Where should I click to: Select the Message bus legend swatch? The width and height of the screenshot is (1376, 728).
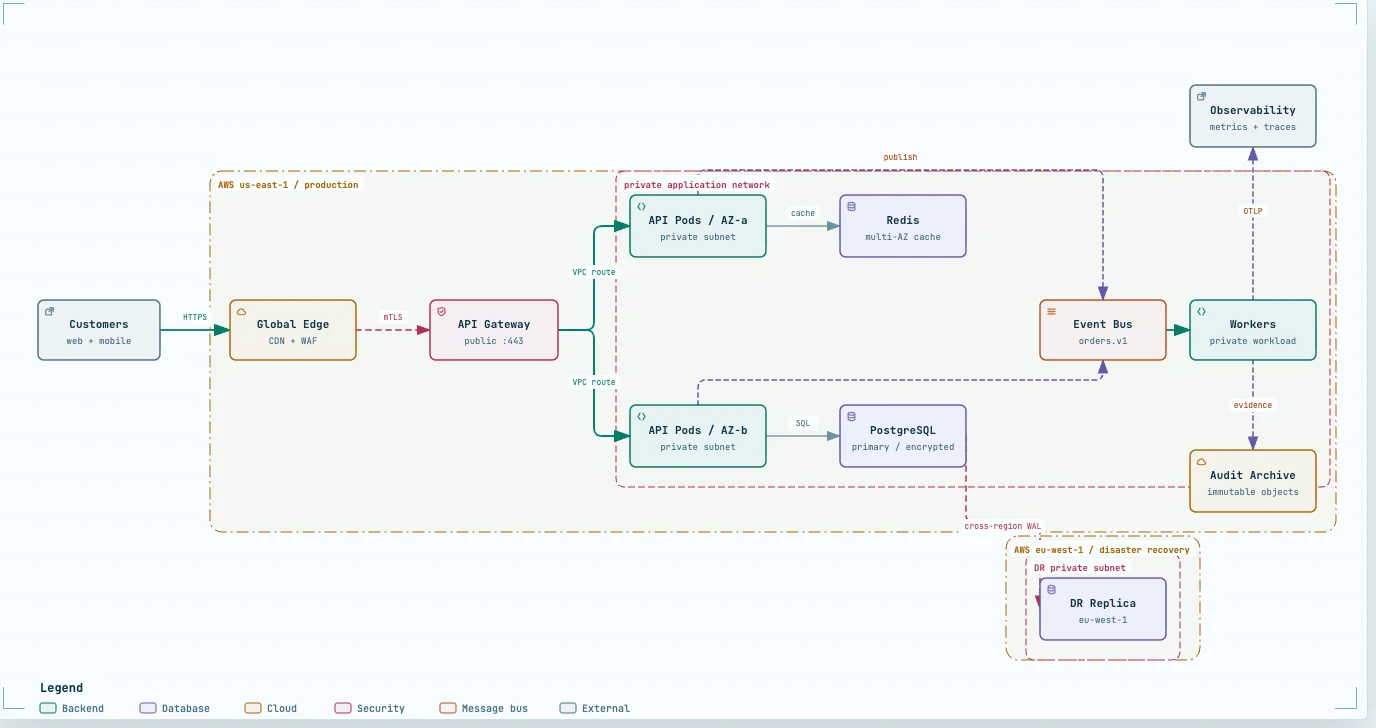[x=448, y=708]
